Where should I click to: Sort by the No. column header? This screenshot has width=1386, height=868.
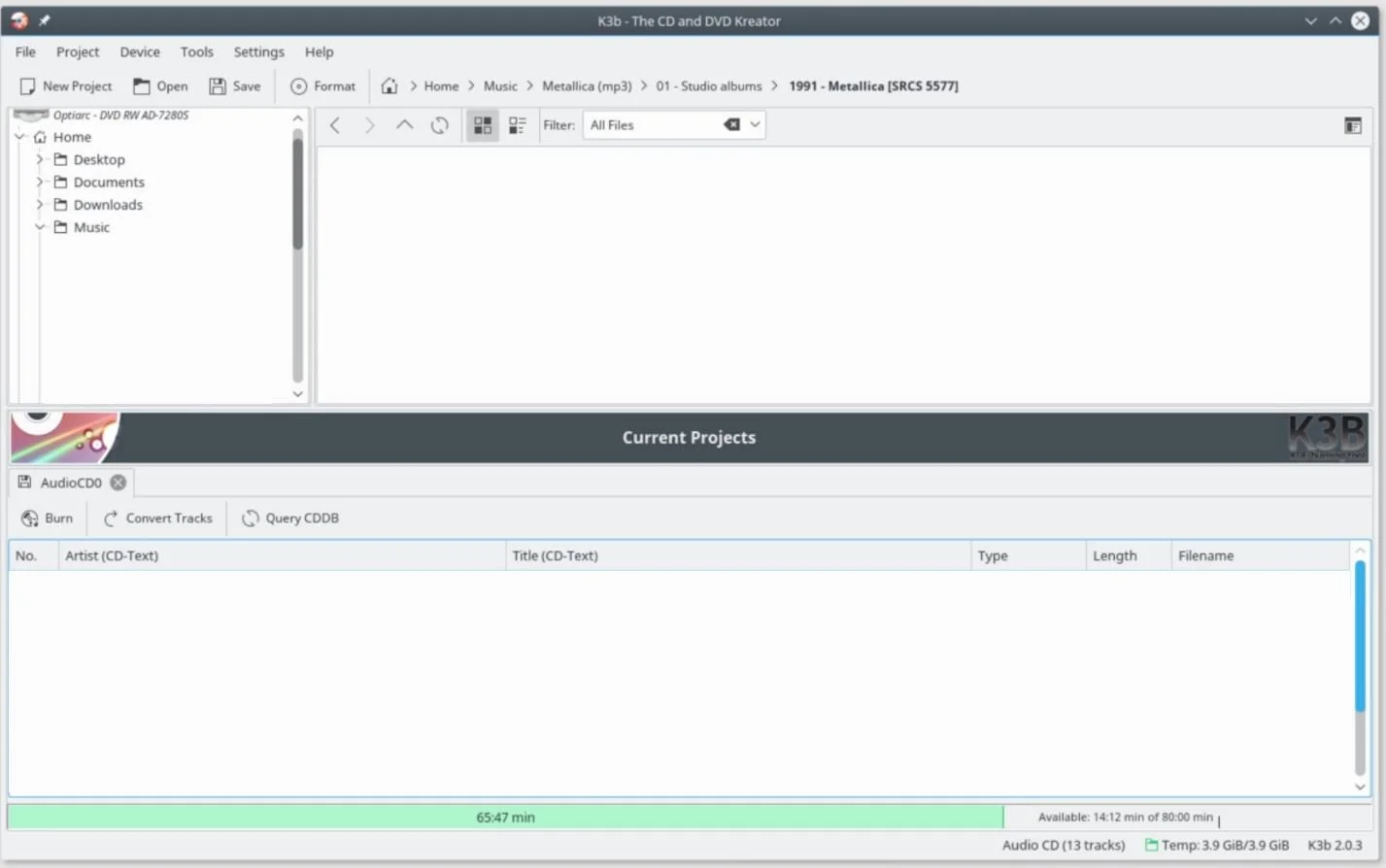point(33,555)
